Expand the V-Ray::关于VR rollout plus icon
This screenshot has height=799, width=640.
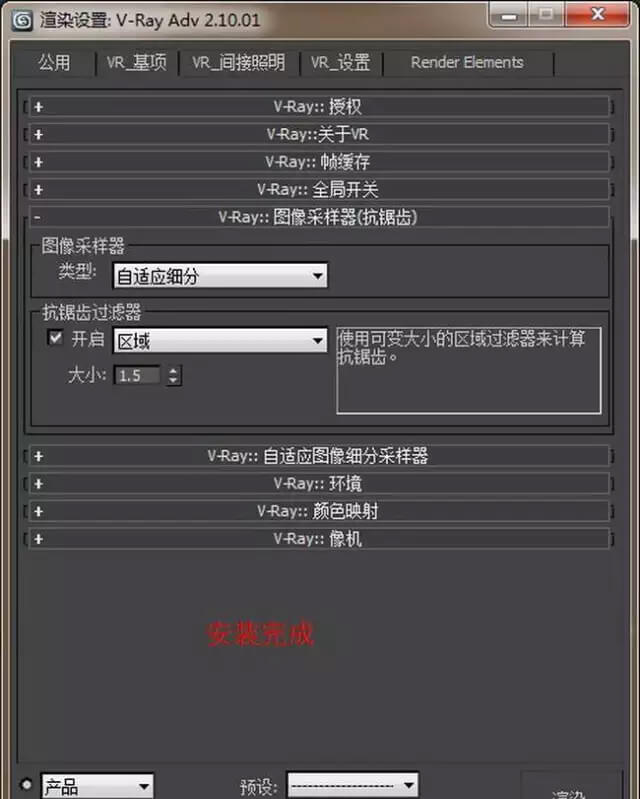[38, 135]
